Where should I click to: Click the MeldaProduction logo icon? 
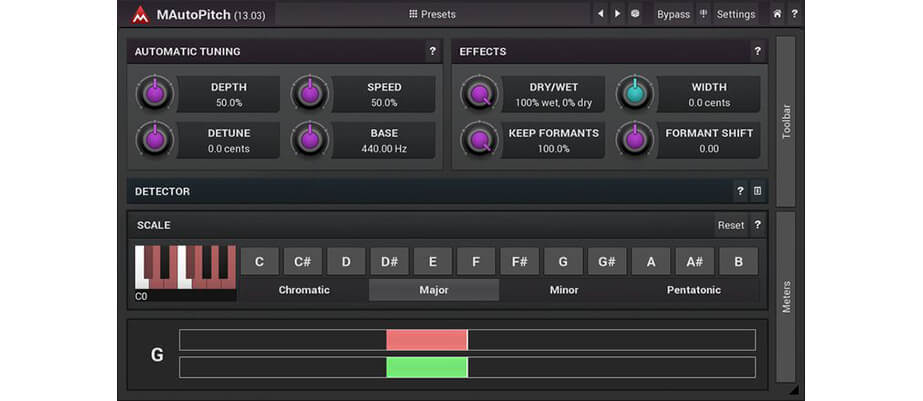pos(140,15)
